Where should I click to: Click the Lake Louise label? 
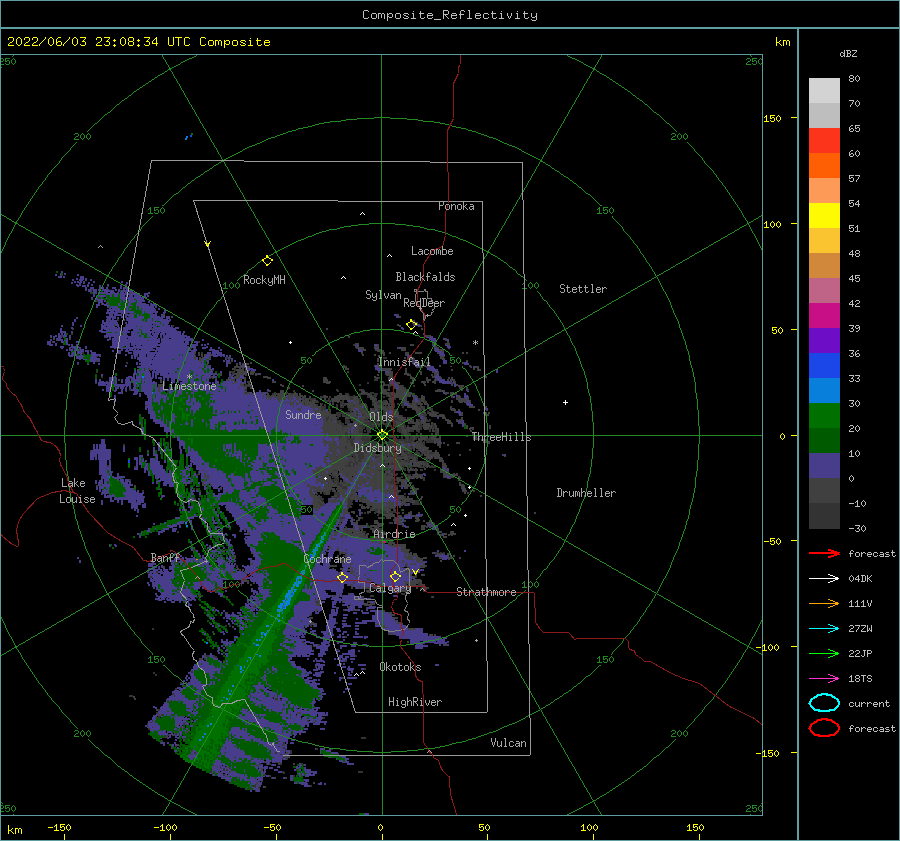(x=77, y=491)
